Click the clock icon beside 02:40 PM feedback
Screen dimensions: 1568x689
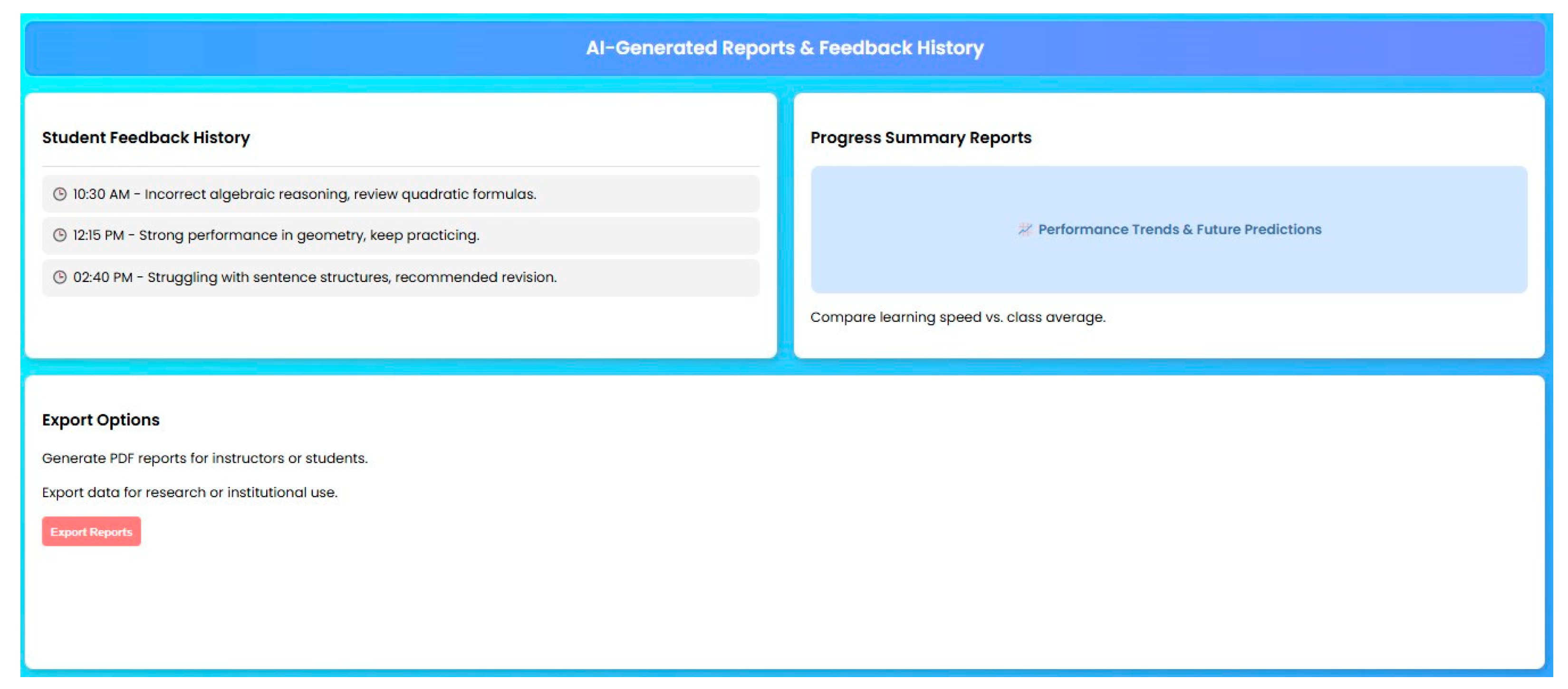point(60,277)
